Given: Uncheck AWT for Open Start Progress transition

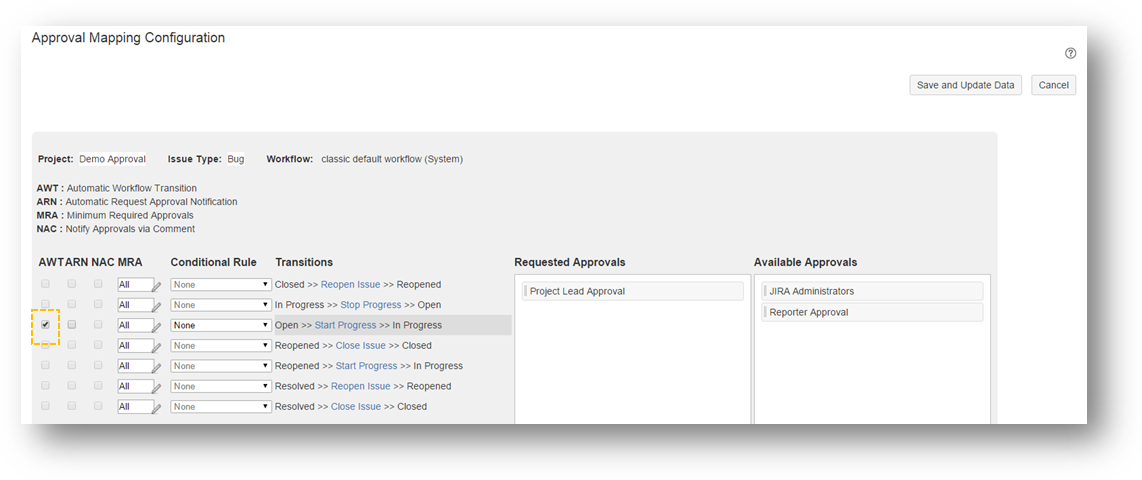Looking at the screenshot, I should coord(45,325).
